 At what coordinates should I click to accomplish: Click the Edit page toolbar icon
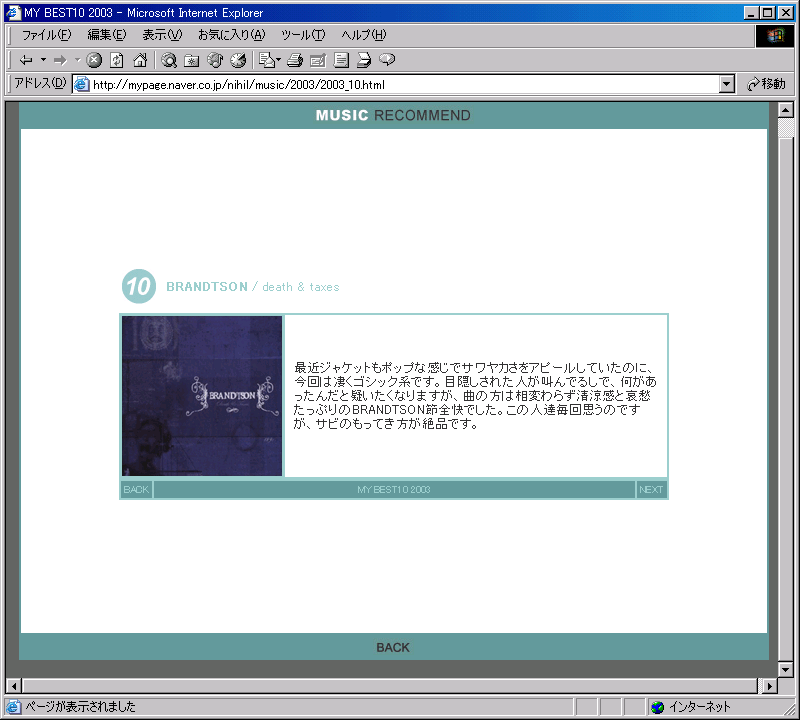click(317, 60)
